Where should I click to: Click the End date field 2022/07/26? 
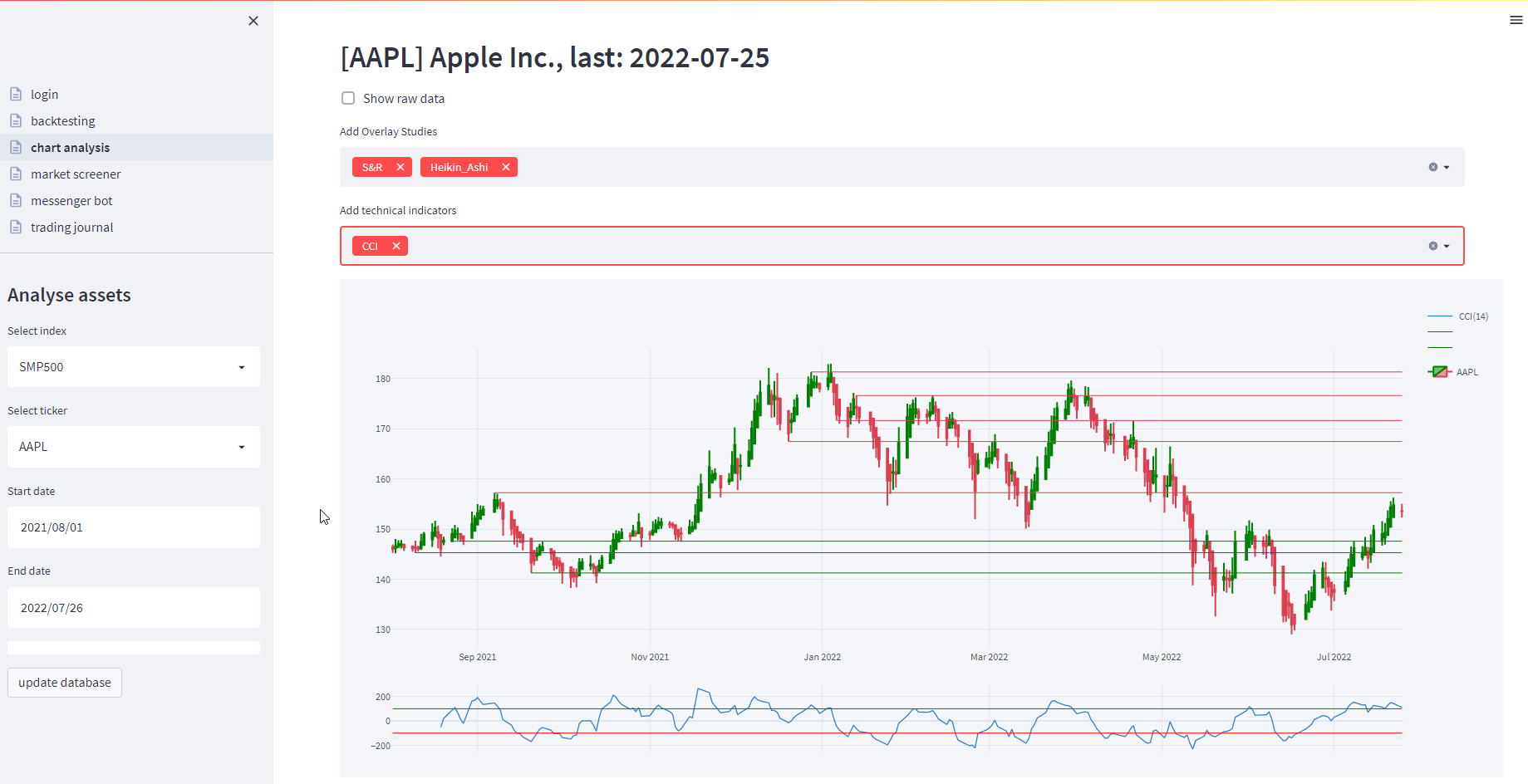pyautogui.click(x=134, y=608)
